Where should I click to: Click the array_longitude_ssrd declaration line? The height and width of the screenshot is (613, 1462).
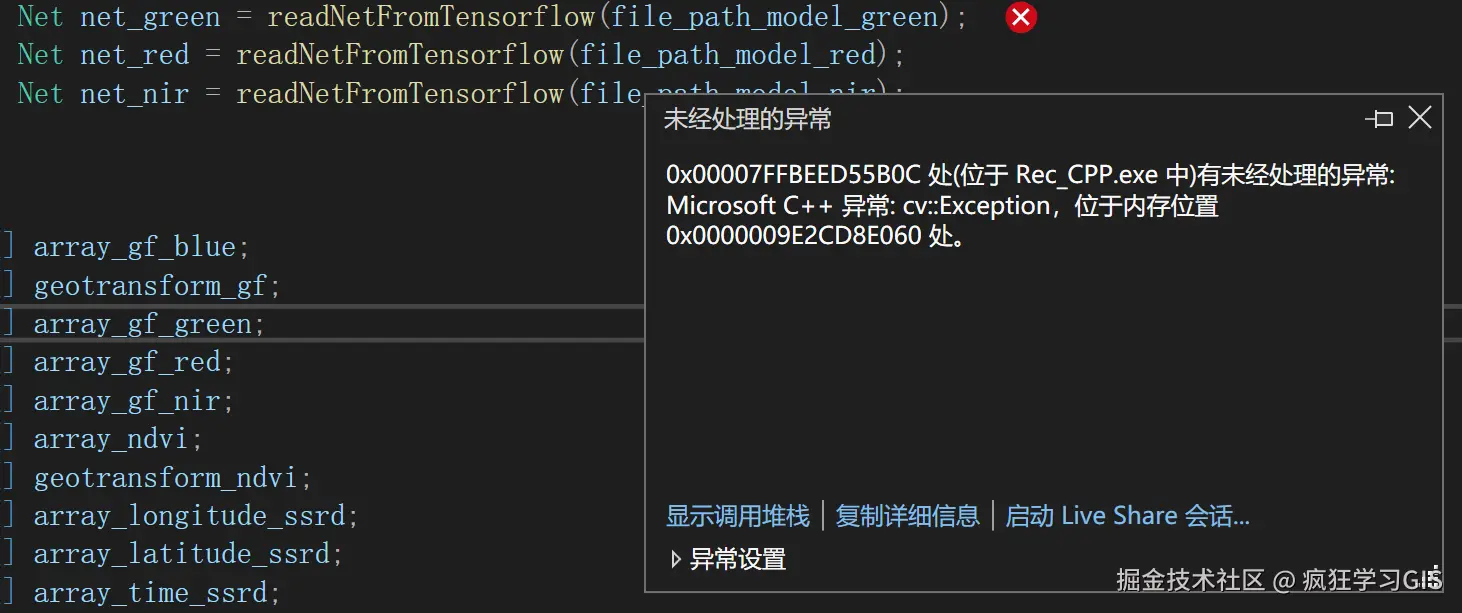click(196, 516)
